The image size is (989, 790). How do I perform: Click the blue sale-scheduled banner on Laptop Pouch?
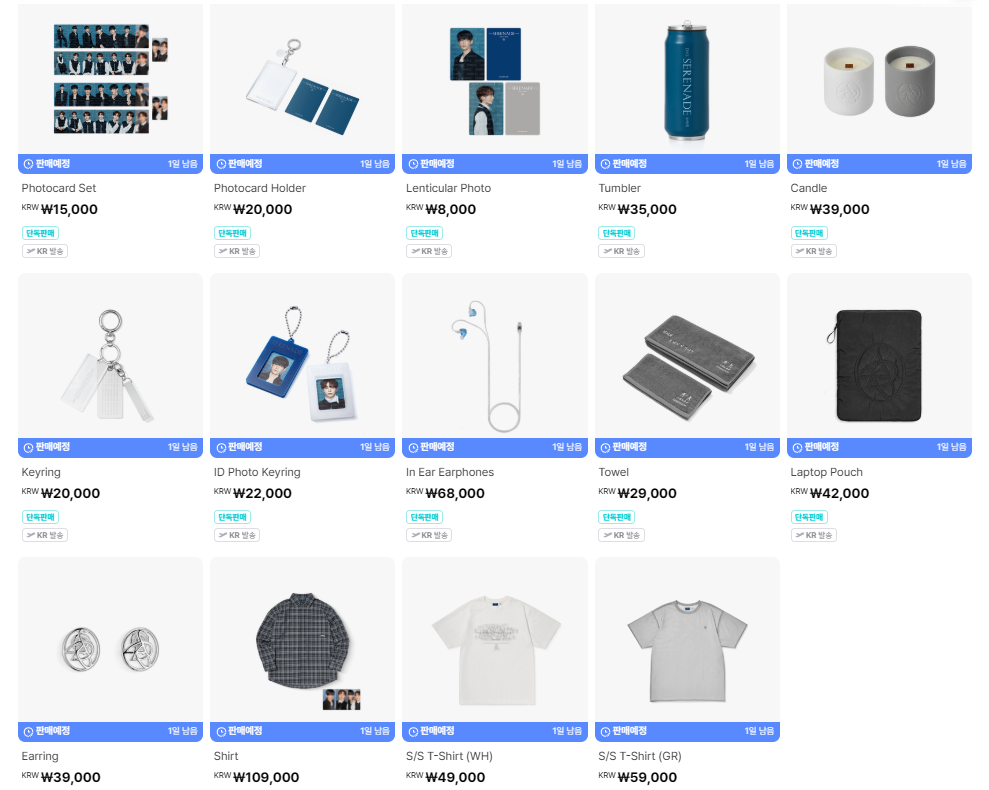click(x=879, y=447)
